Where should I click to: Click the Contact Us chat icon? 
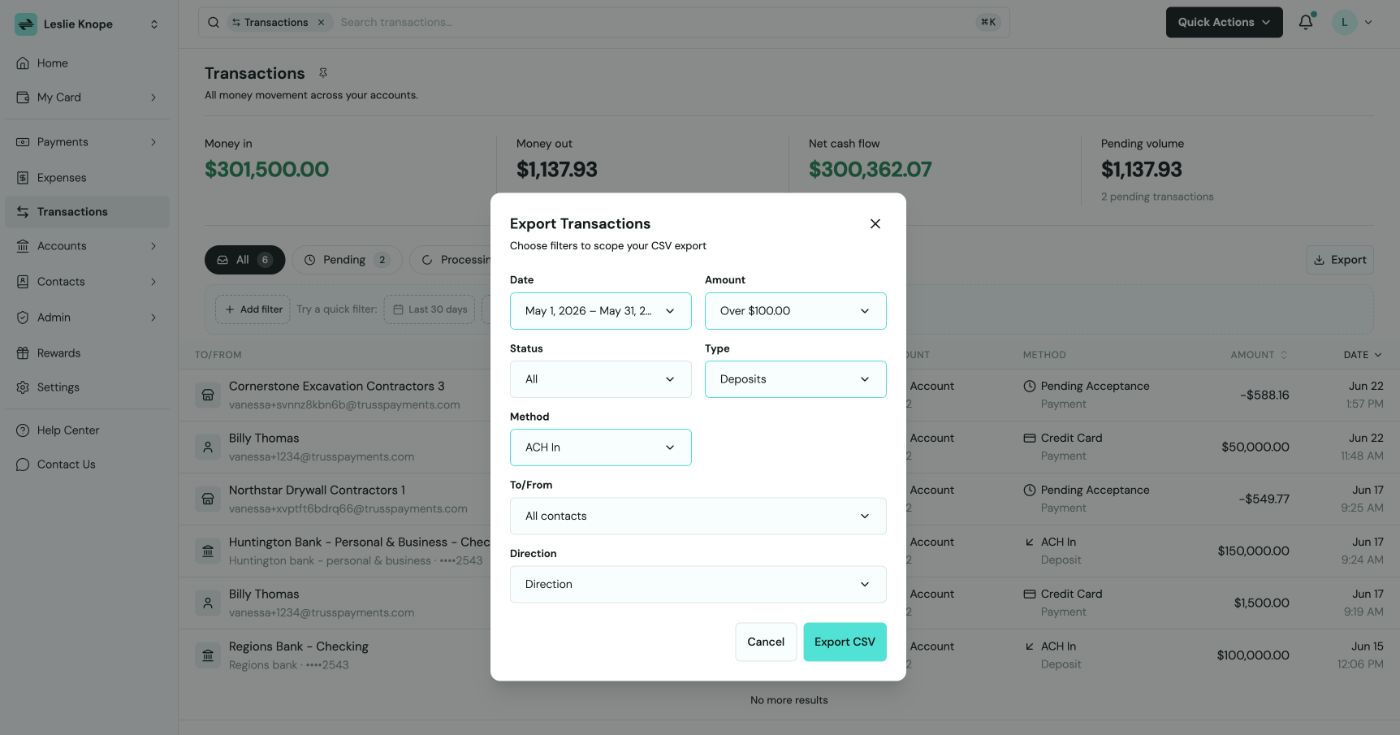point(23,464)
